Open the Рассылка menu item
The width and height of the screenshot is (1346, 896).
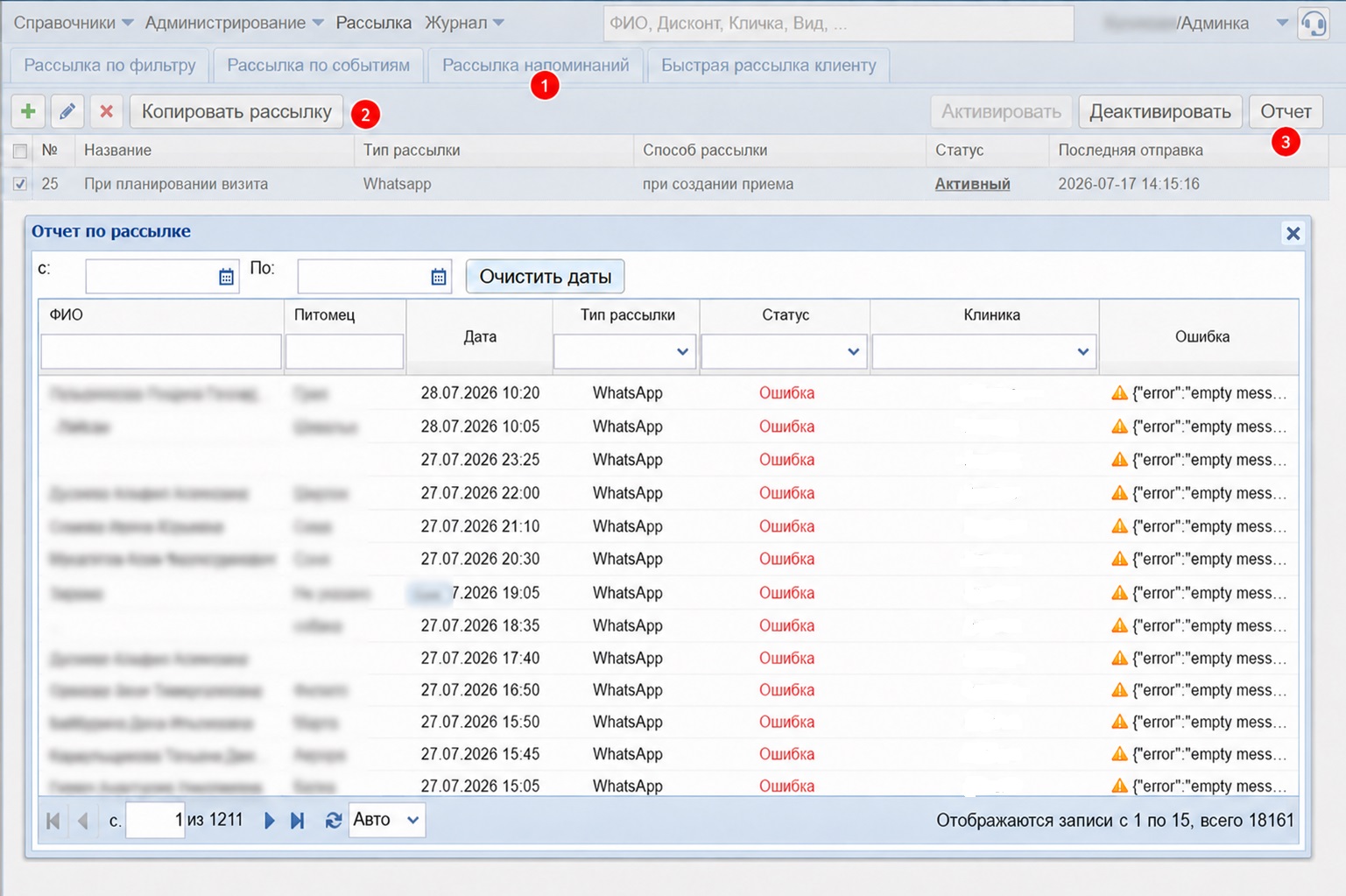[374, 23]
